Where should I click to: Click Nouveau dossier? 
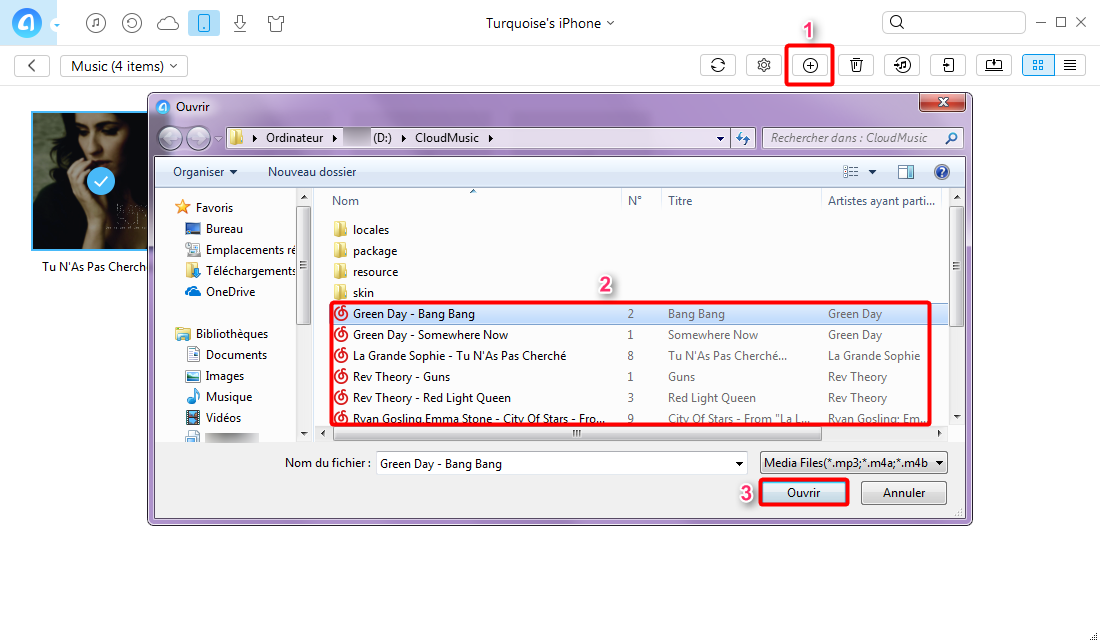312,172
